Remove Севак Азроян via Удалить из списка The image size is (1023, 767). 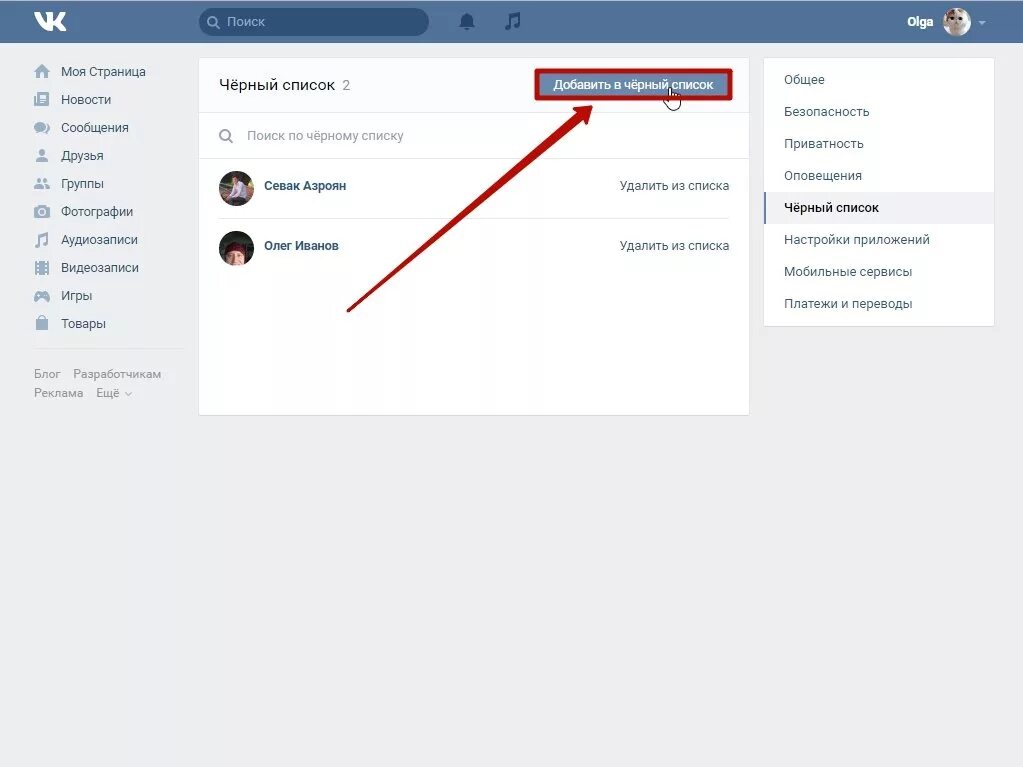(674, 186)
